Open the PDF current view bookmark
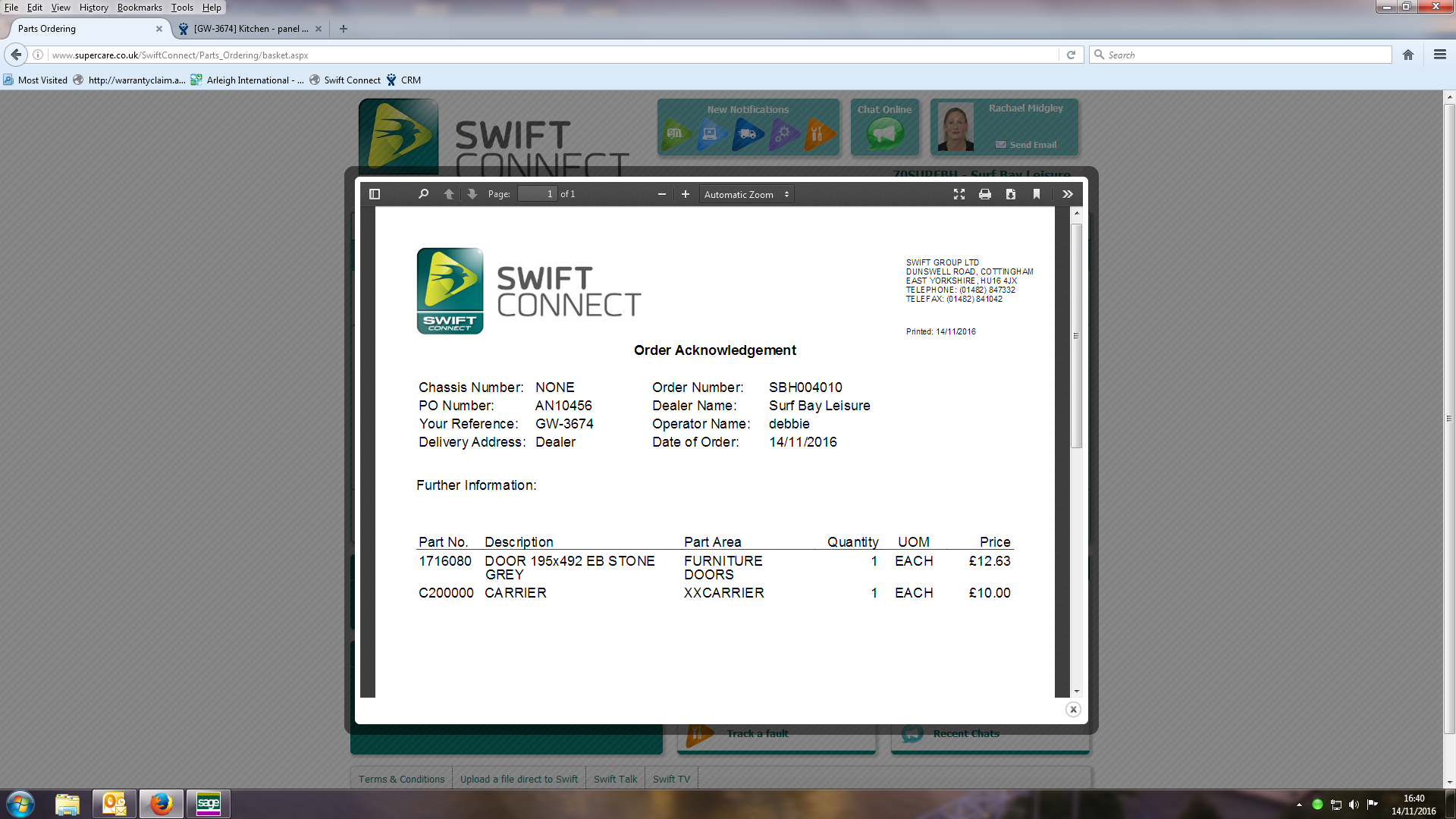 click(x=1037, y=194)
